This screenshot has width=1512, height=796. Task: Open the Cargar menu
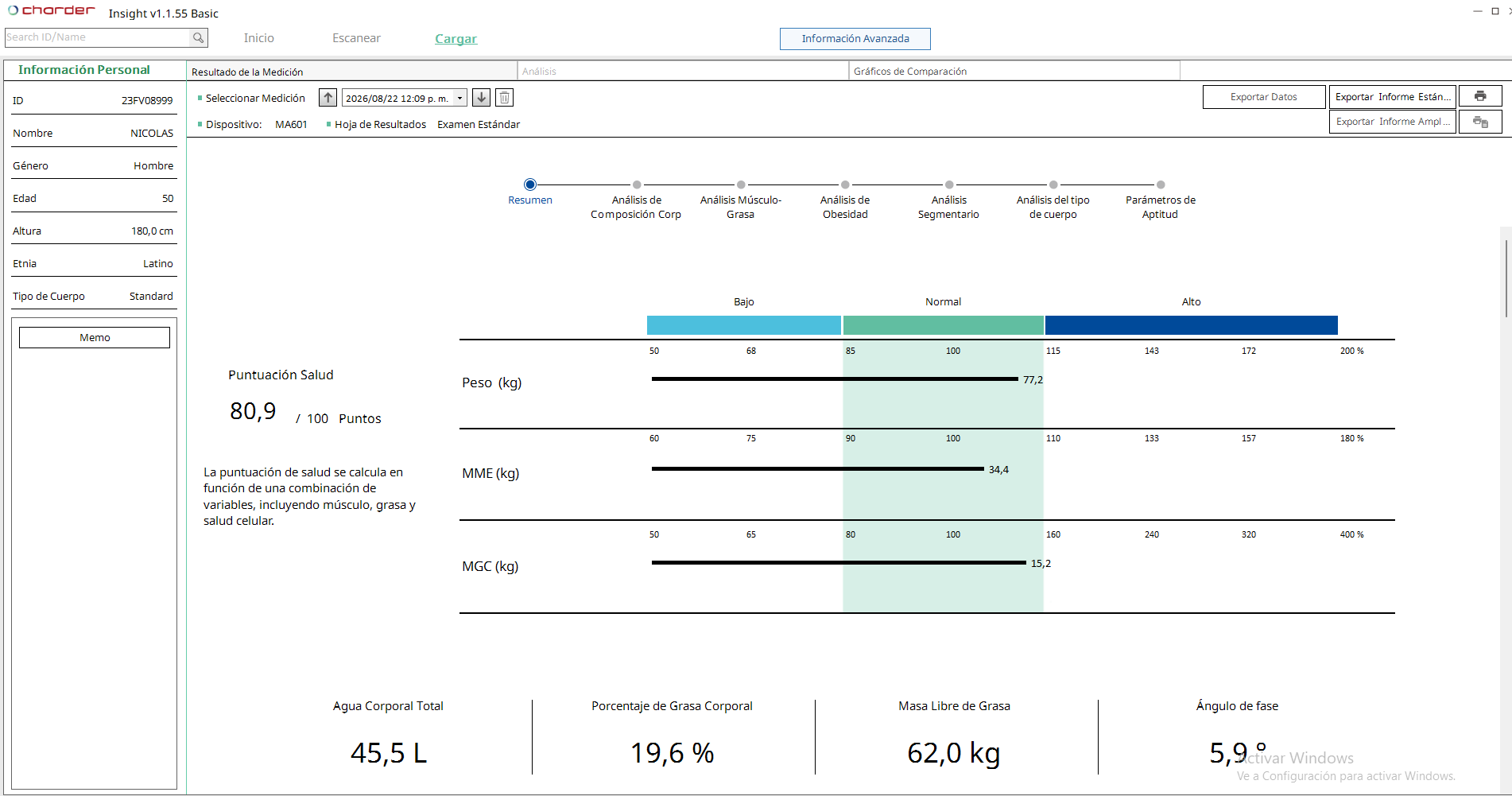pos(456,39)
